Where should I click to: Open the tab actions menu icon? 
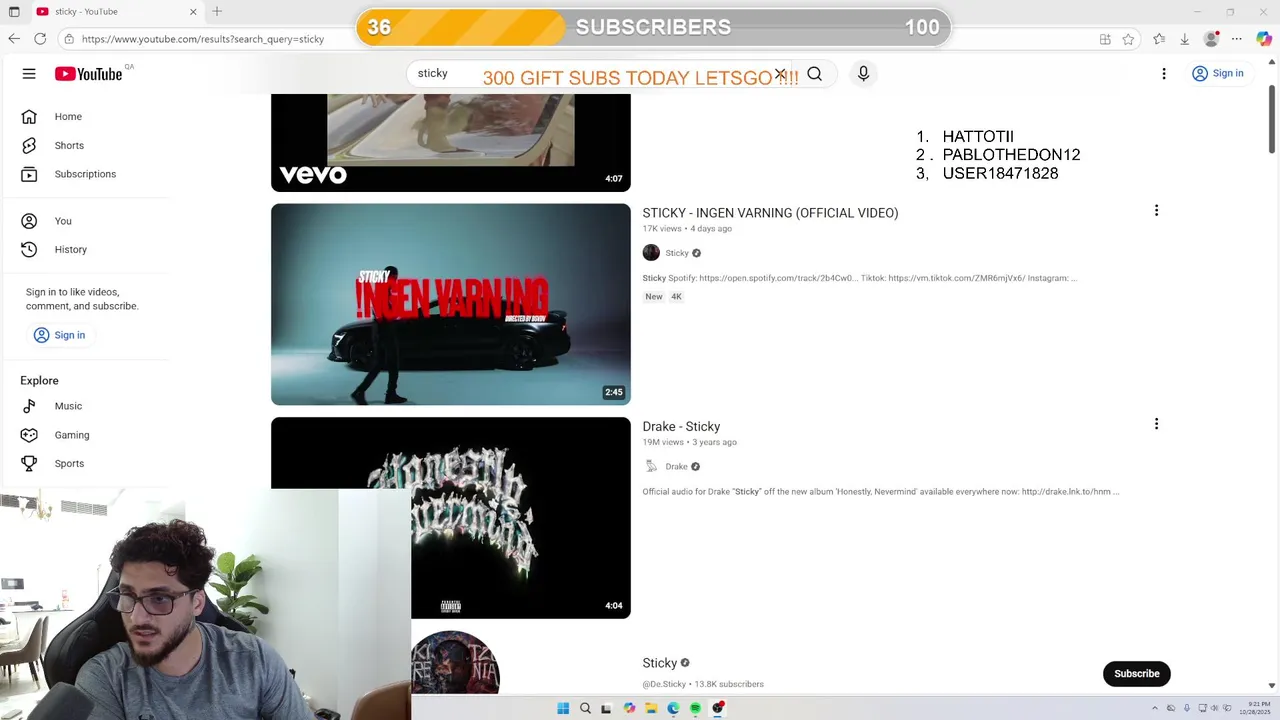[14, 12]
